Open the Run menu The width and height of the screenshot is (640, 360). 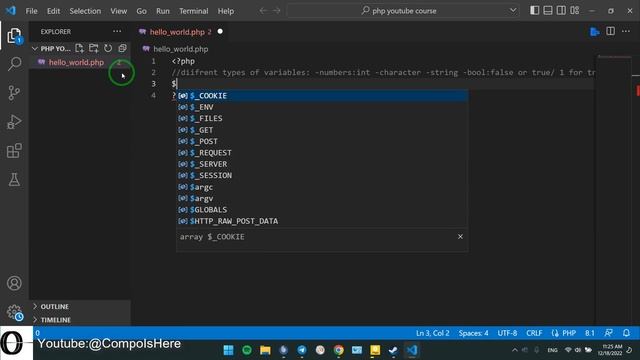(162, 11)
